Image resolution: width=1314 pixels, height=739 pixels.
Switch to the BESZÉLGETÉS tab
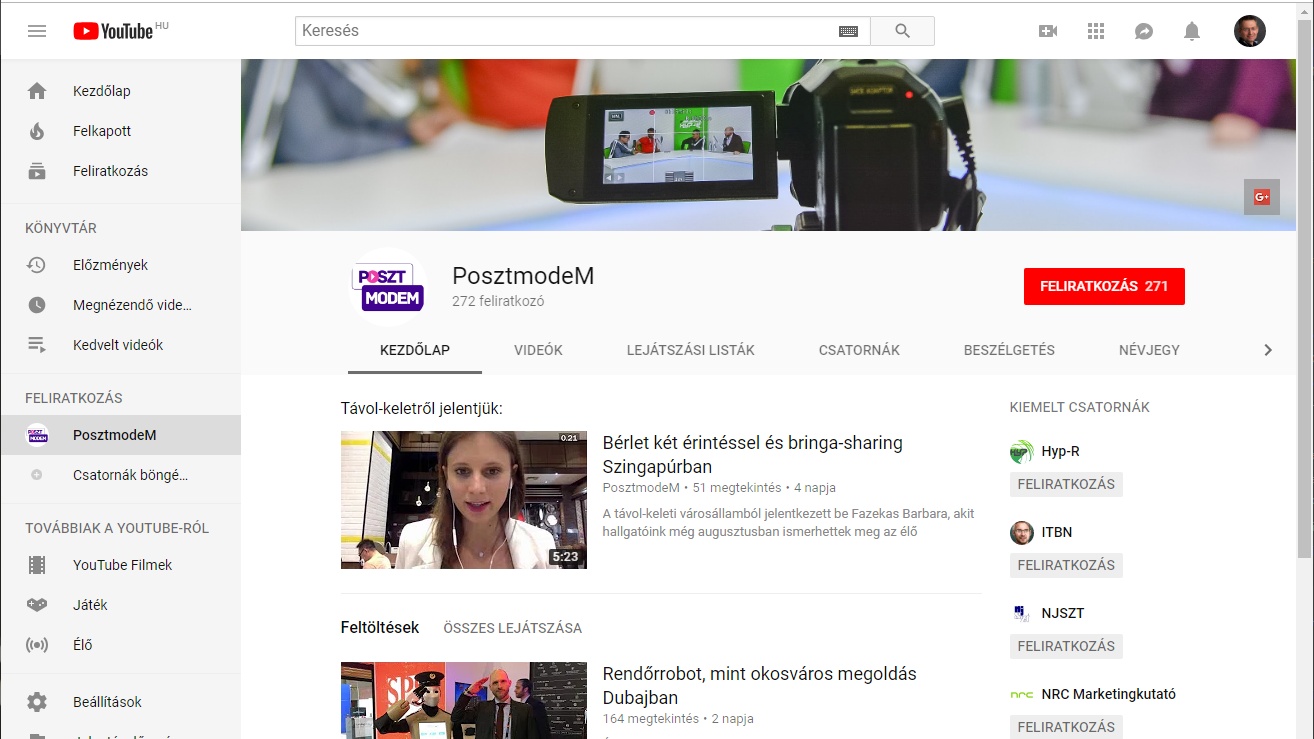tap(1009, 350)
